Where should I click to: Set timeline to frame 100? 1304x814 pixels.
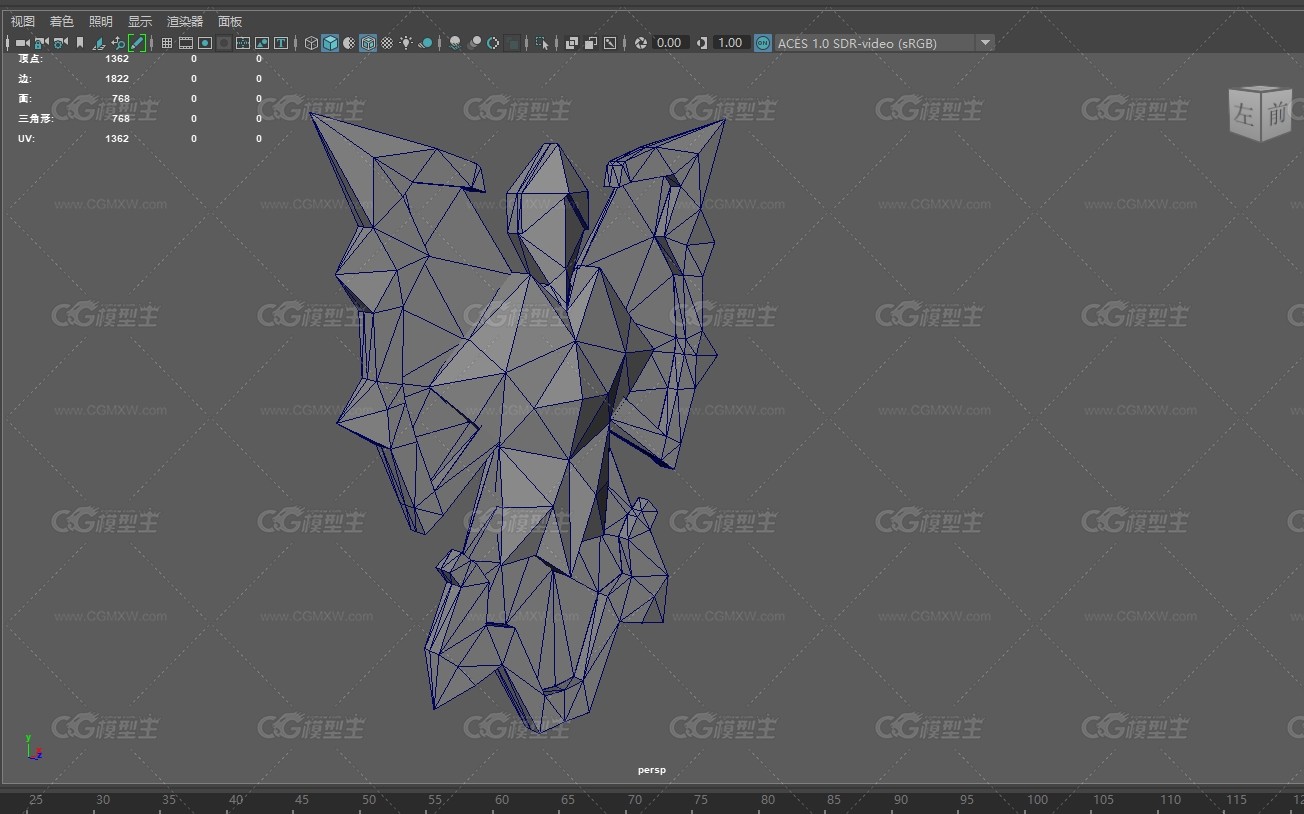pyautogui.click(x=1037, y=800)
